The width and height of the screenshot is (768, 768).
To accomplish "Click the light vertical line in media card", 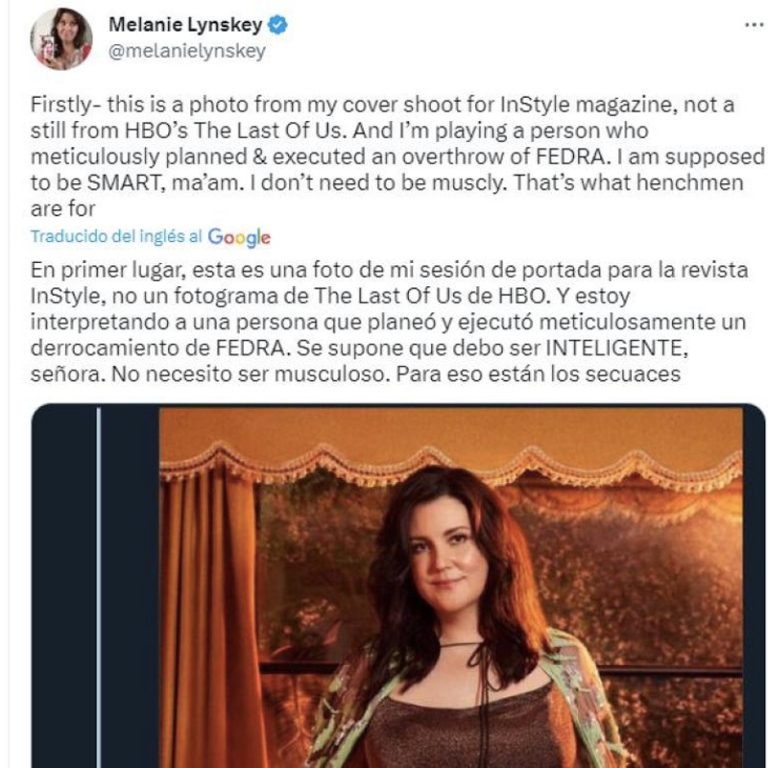I will 99,588.
